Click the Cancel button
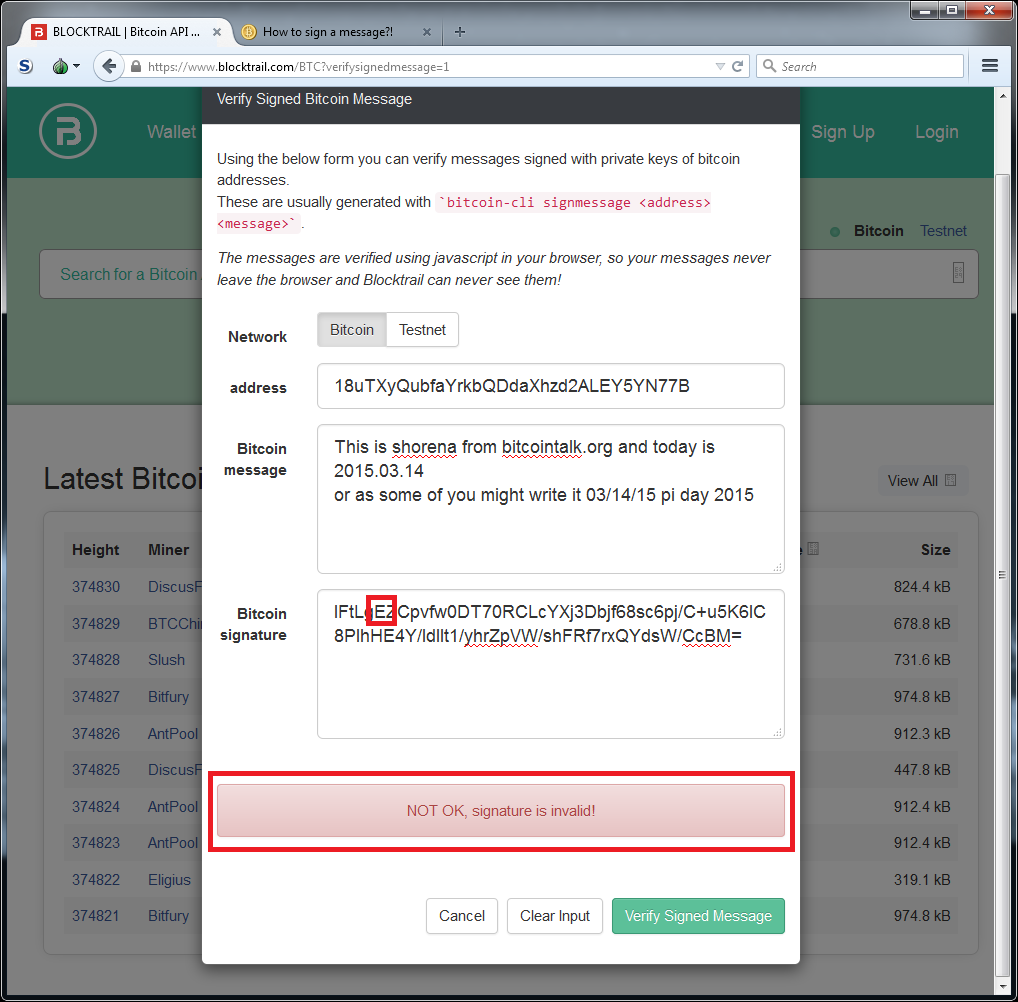The height and width of the screenshot is (1002, 1018). click(462, 916)
